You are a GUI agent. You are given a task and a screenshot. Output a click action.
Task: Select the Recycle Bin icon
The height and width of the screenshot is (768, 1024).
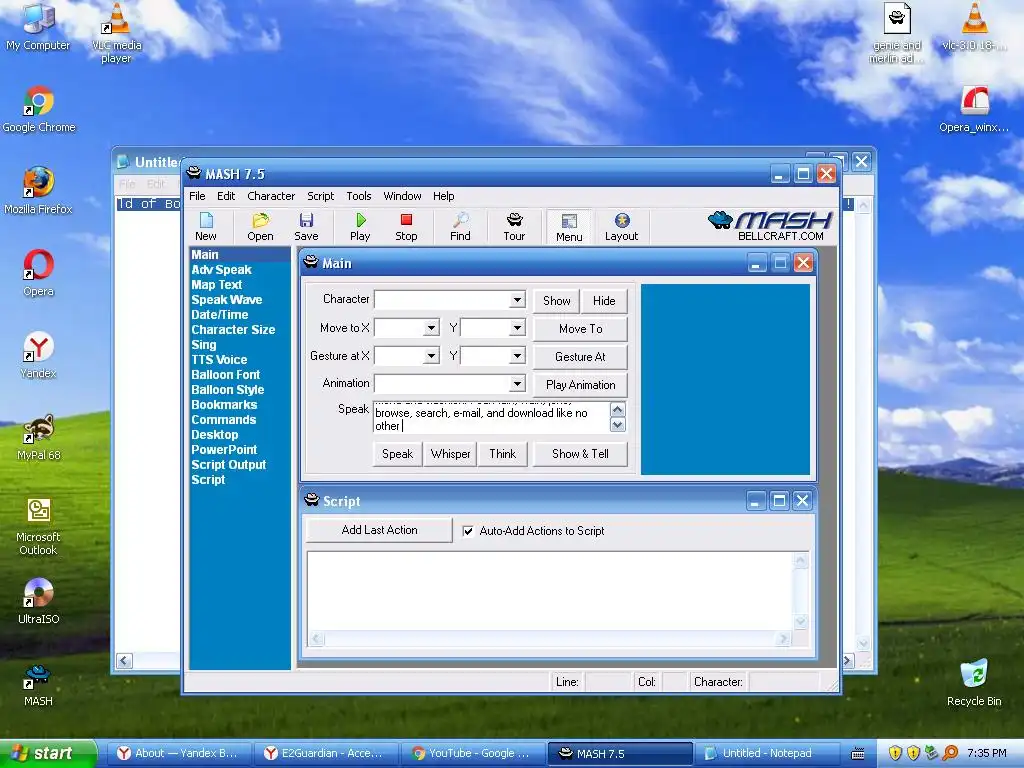coord(974,683)
